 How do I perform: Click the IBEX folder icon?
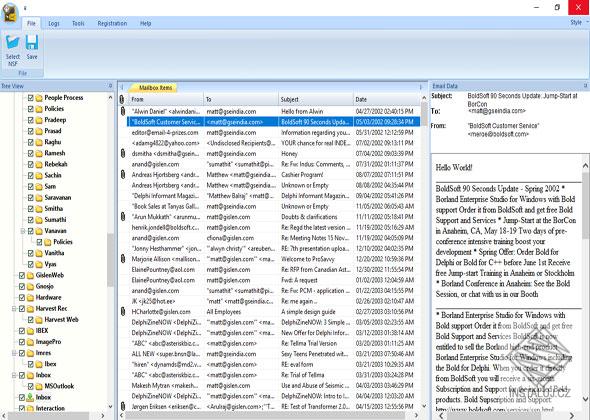(30, 331)
